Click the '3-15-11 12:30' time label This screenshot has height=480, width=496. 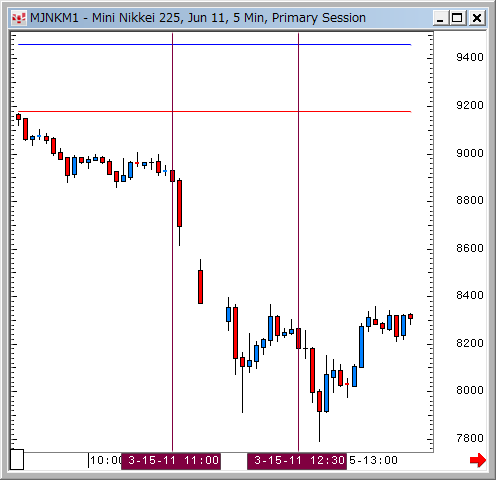point(297,461)
